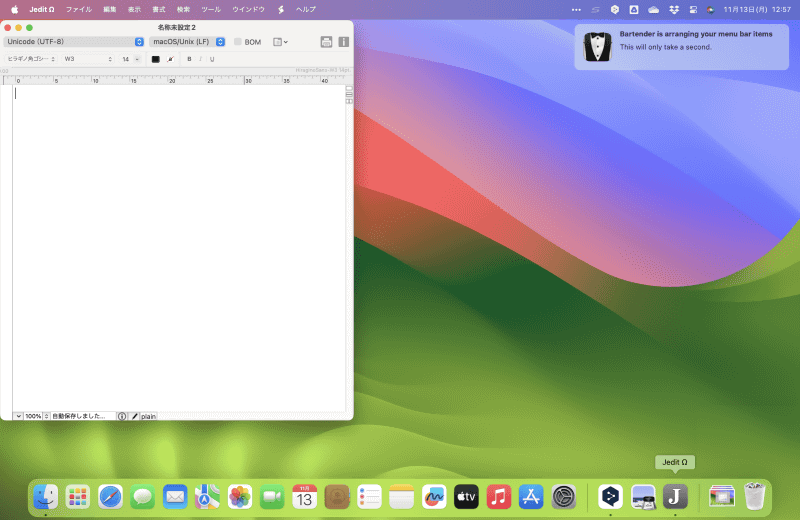Click the Control Center icon in menu bar

click(693, 10)
